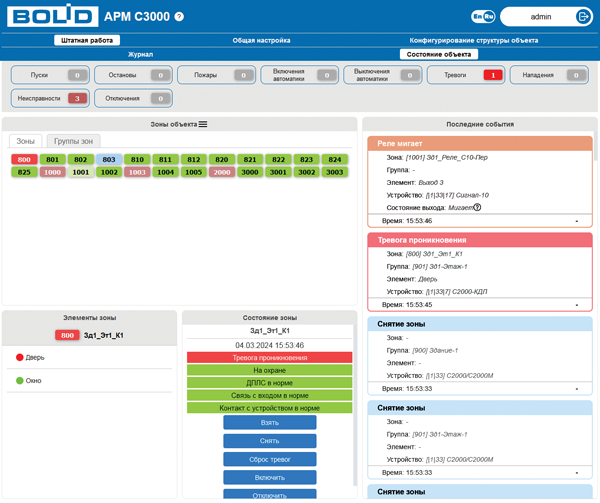600x503 pixels.
Task: Select the red zone 800 badge
Action: [x=24, y=159]
